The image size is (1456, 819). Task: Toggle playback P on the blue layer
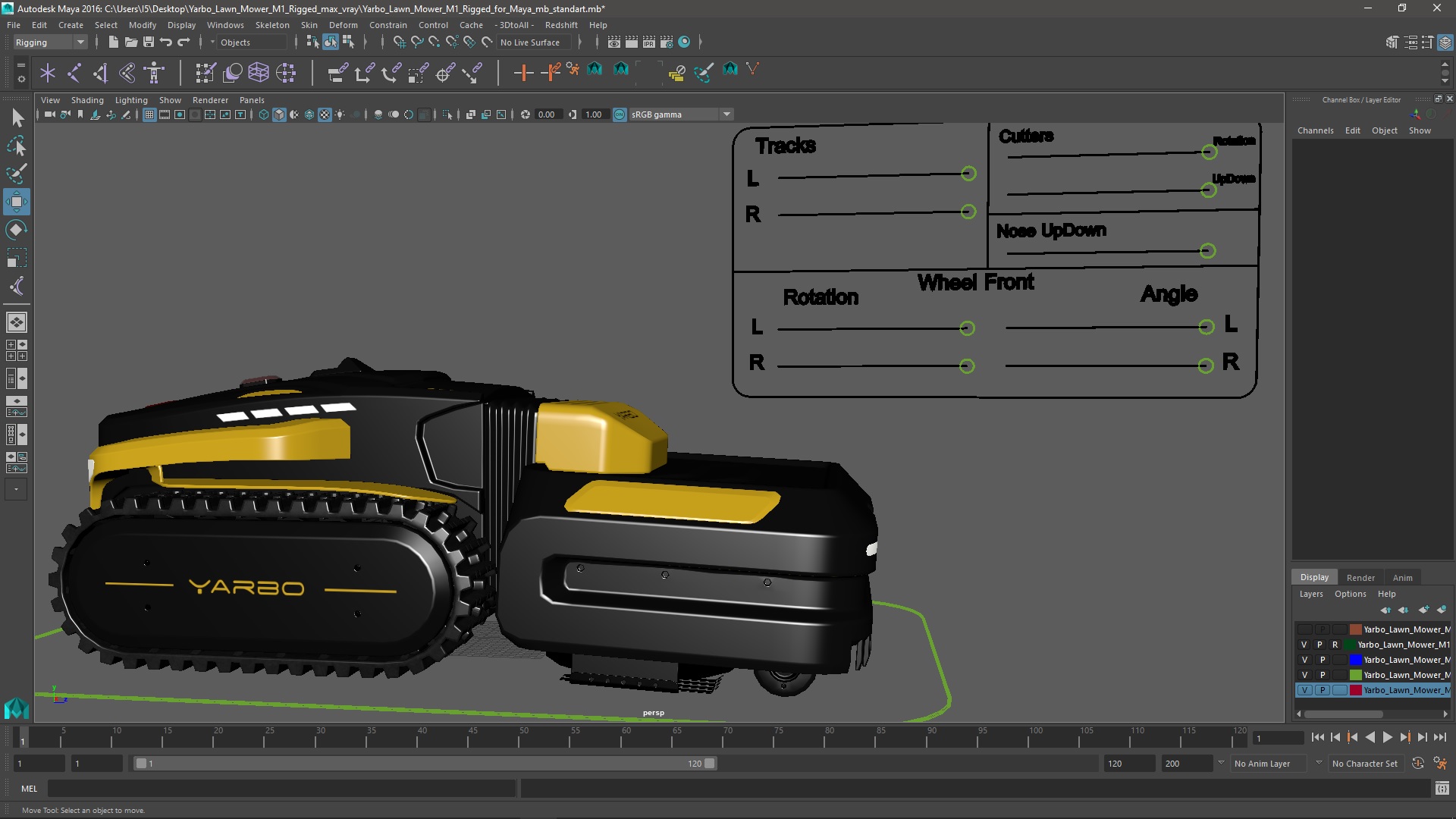click(x=1322, y=660)
